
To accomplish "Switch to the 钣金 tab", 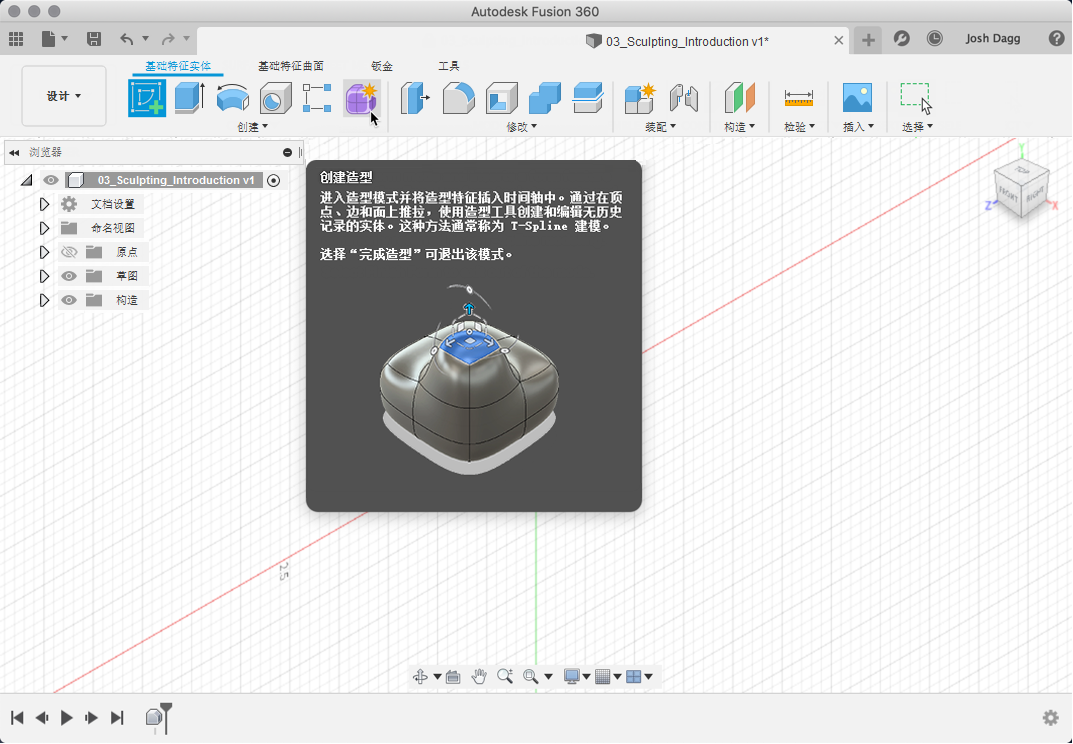I will tap(382, 66).
